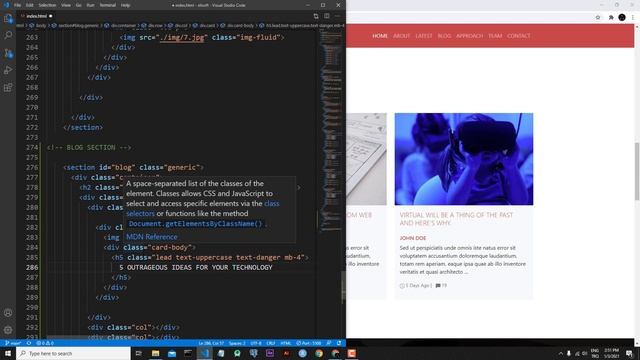Open the Explorer view in VS Code activity bar
640x360 pixels.
[x=8, y=18]
